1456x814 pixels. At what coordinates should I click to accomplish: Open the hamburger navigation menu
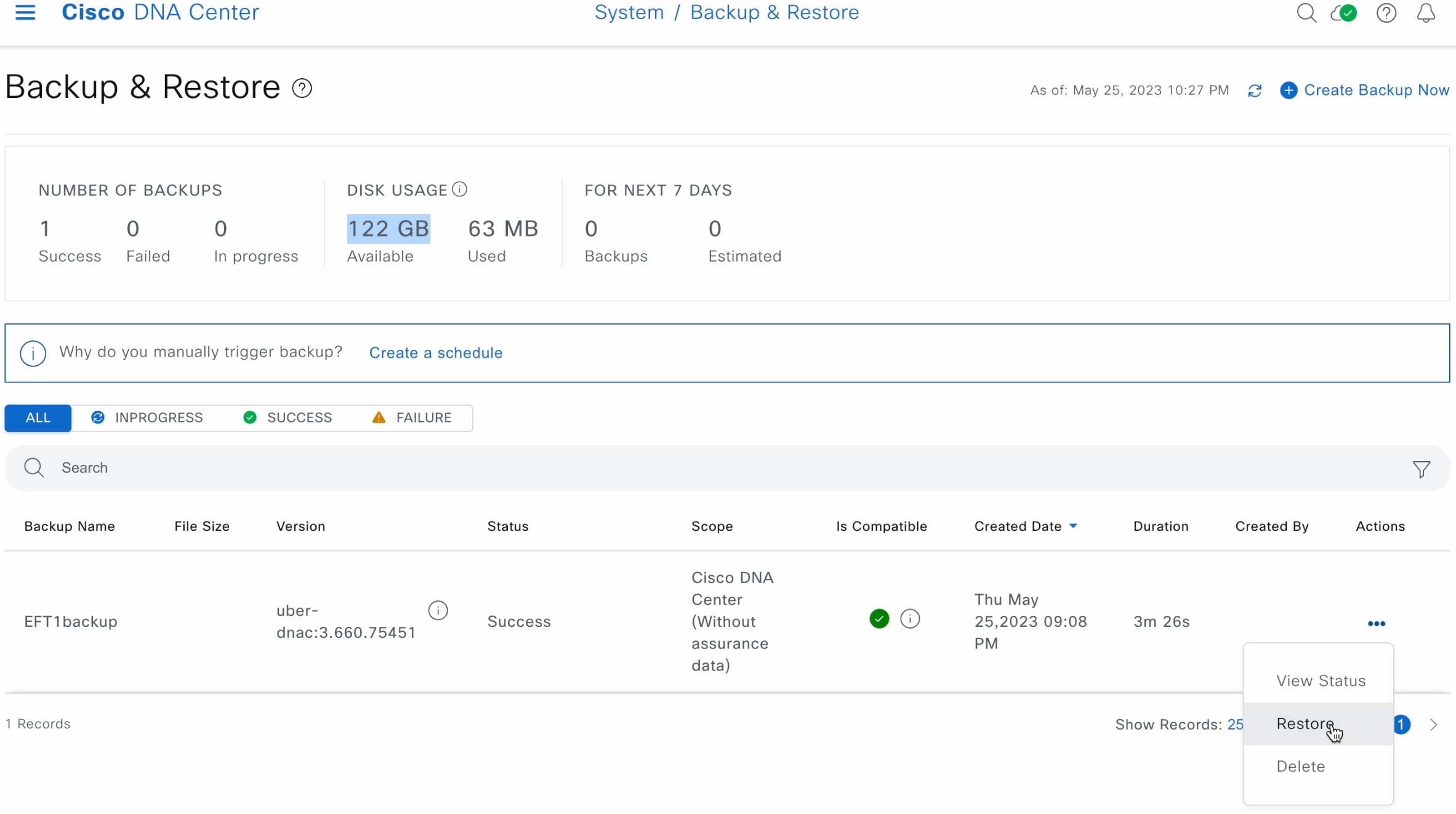(25, 12)
